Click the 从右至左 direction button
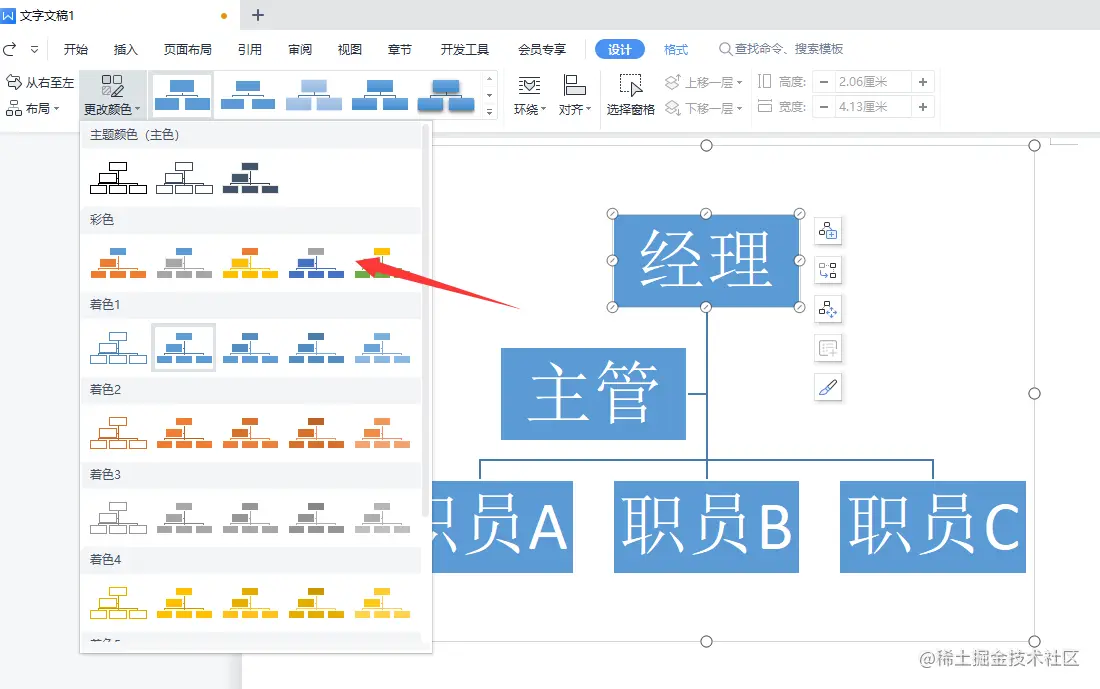 tap(40, 82)
